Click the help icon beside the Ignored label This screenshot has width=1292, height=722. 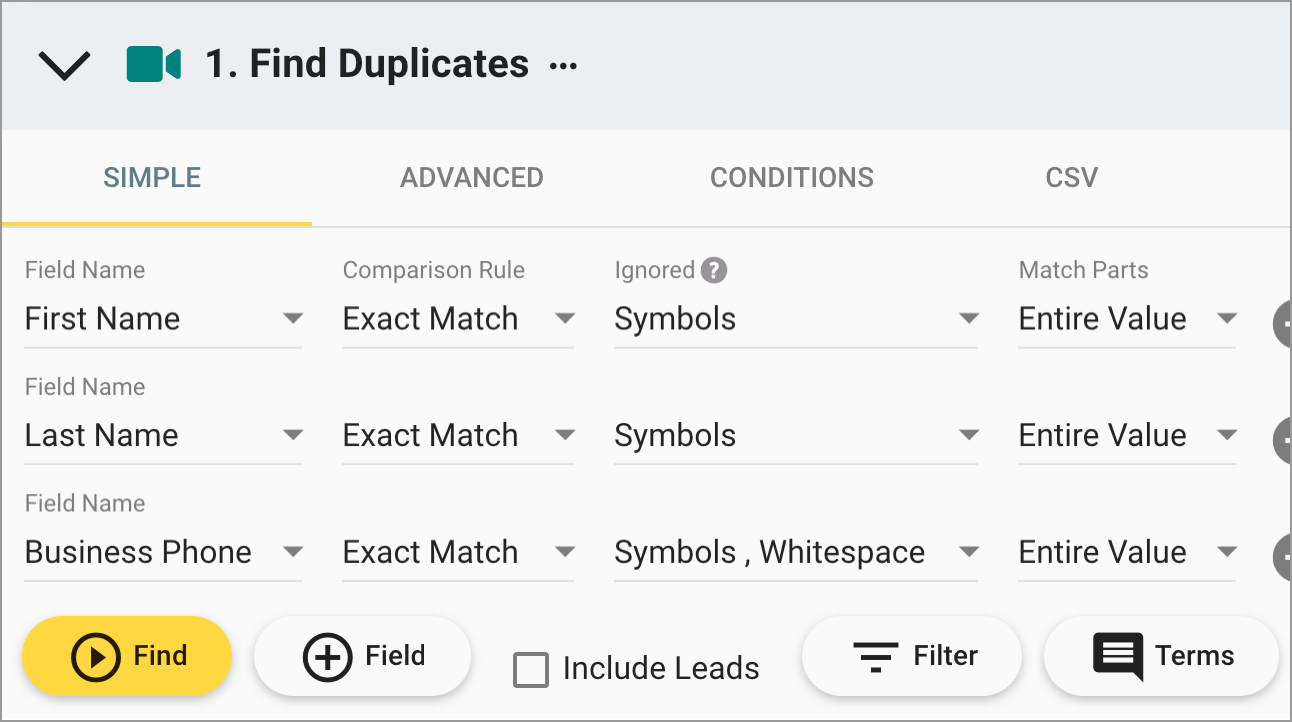coord(716,269)
